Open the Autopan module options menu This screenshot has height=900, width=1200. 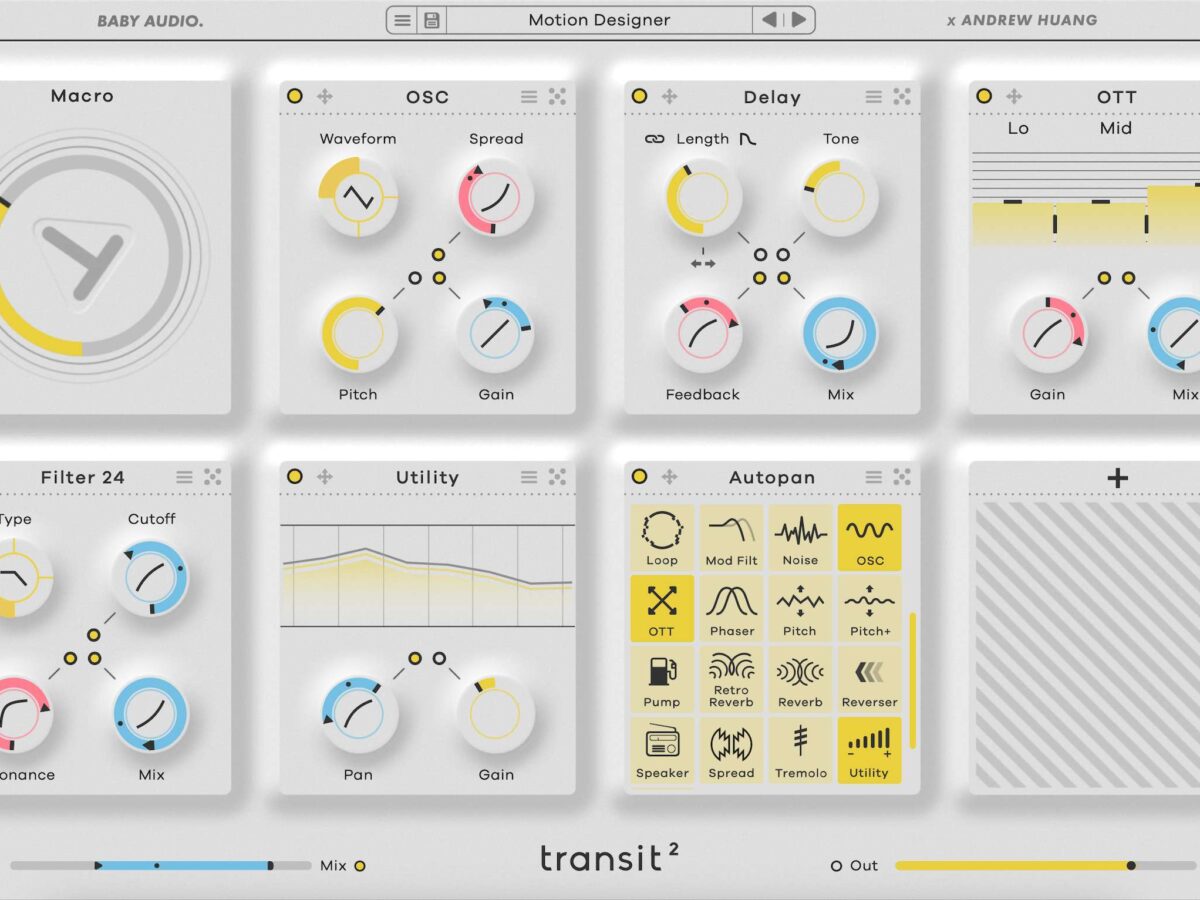(x=874, y=477)
